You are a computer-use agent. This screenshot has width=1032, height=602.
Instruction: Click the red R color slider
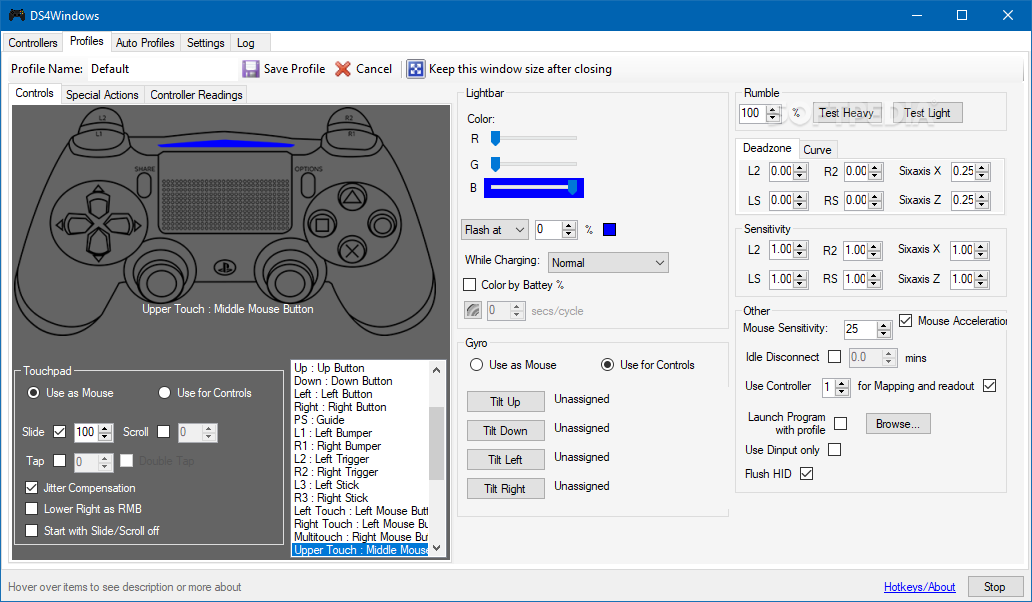[534, 138]
